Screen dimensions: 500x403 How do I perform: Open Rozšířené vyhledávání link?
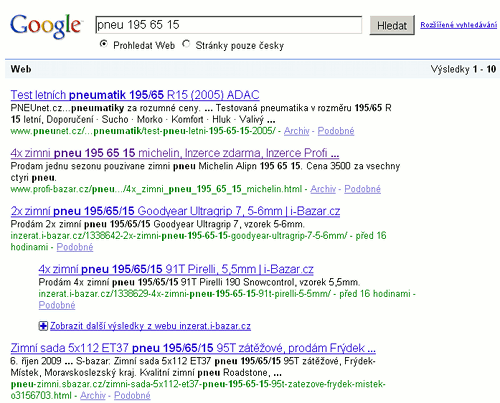(458, 25)
